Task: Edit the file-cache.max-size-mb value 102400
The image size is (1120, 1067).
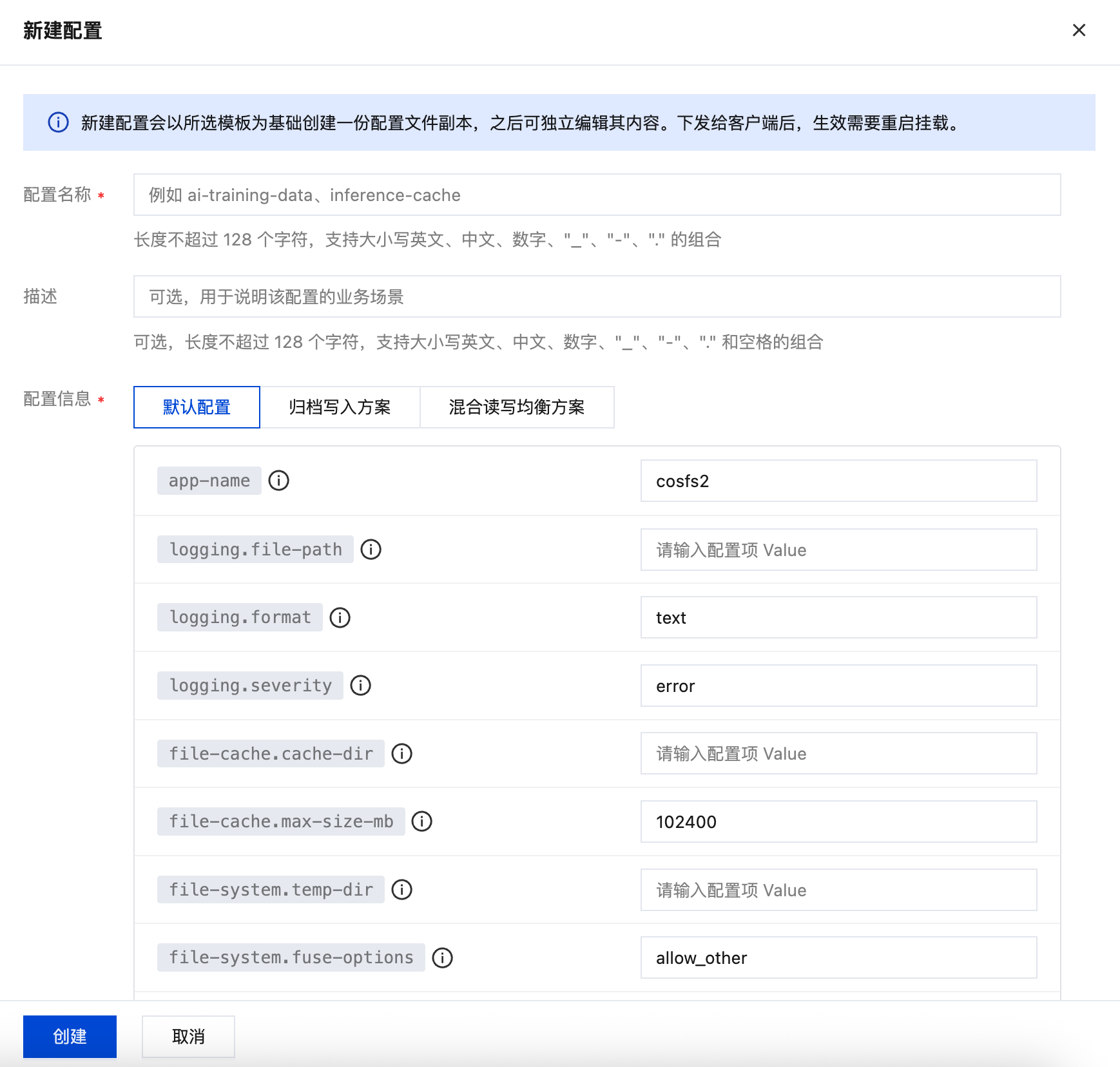Action: click(x=838, y=822)
